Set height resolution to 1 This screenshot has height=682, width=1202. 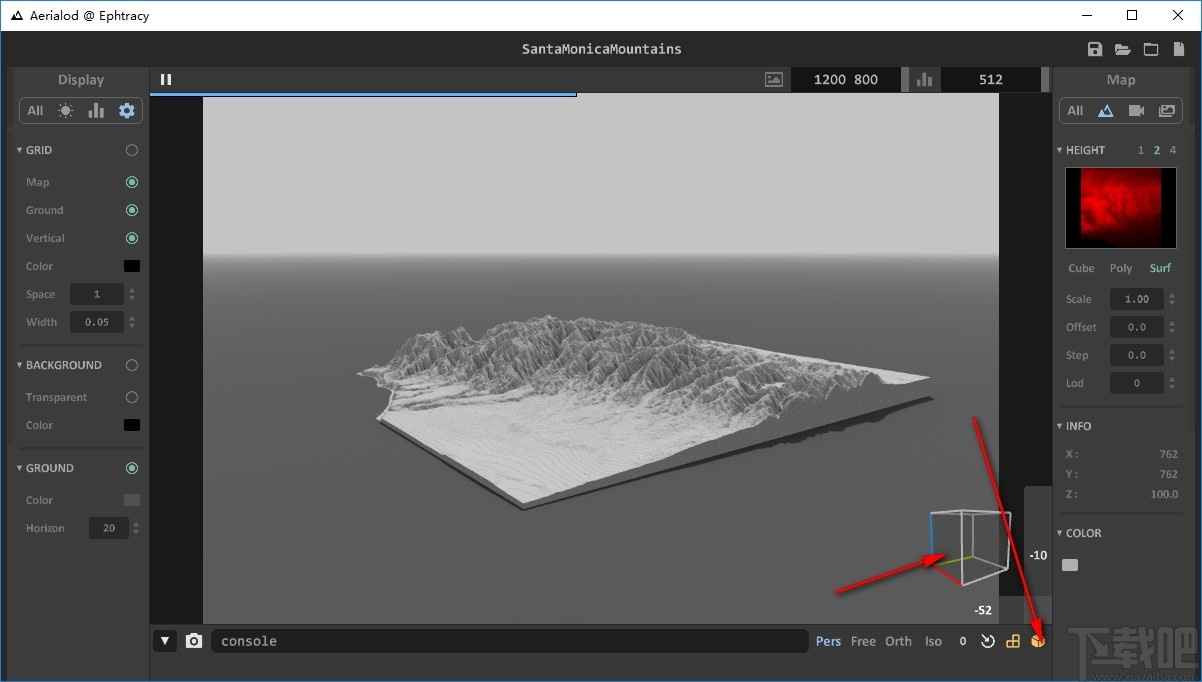point(1141,150)
